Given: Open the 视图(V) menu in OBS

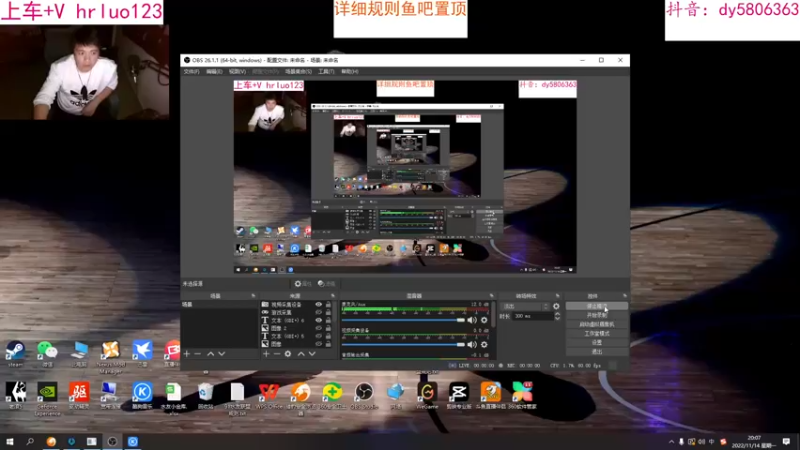Looking at the screenshot, I should click(x=237, y=71).
